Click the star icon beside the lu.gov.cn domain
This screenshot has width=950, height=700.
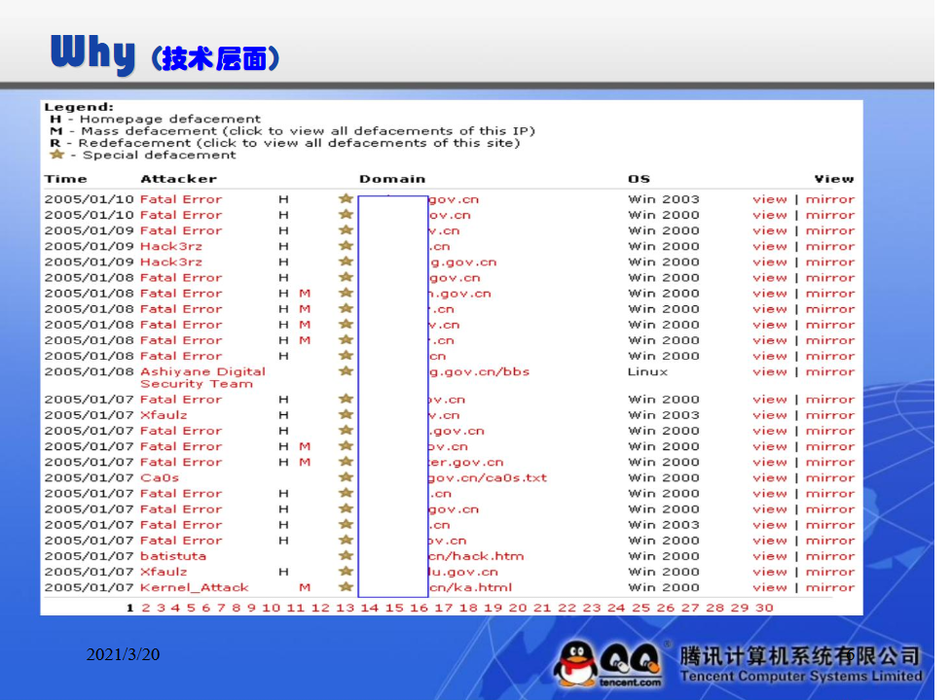346,572
